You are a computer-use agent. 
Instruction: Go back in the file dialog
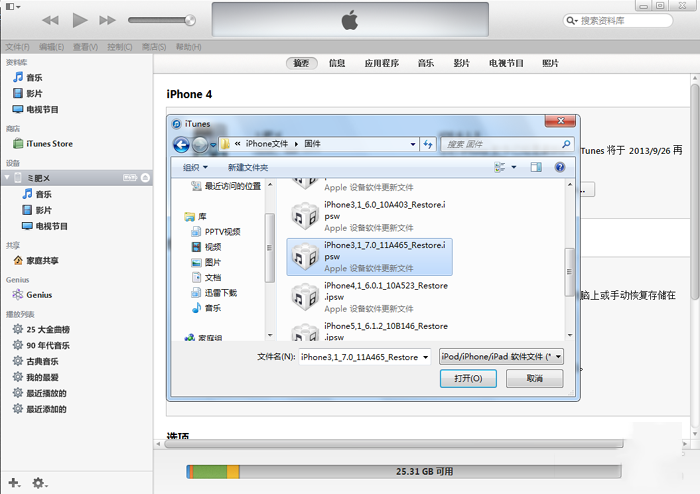181,145
